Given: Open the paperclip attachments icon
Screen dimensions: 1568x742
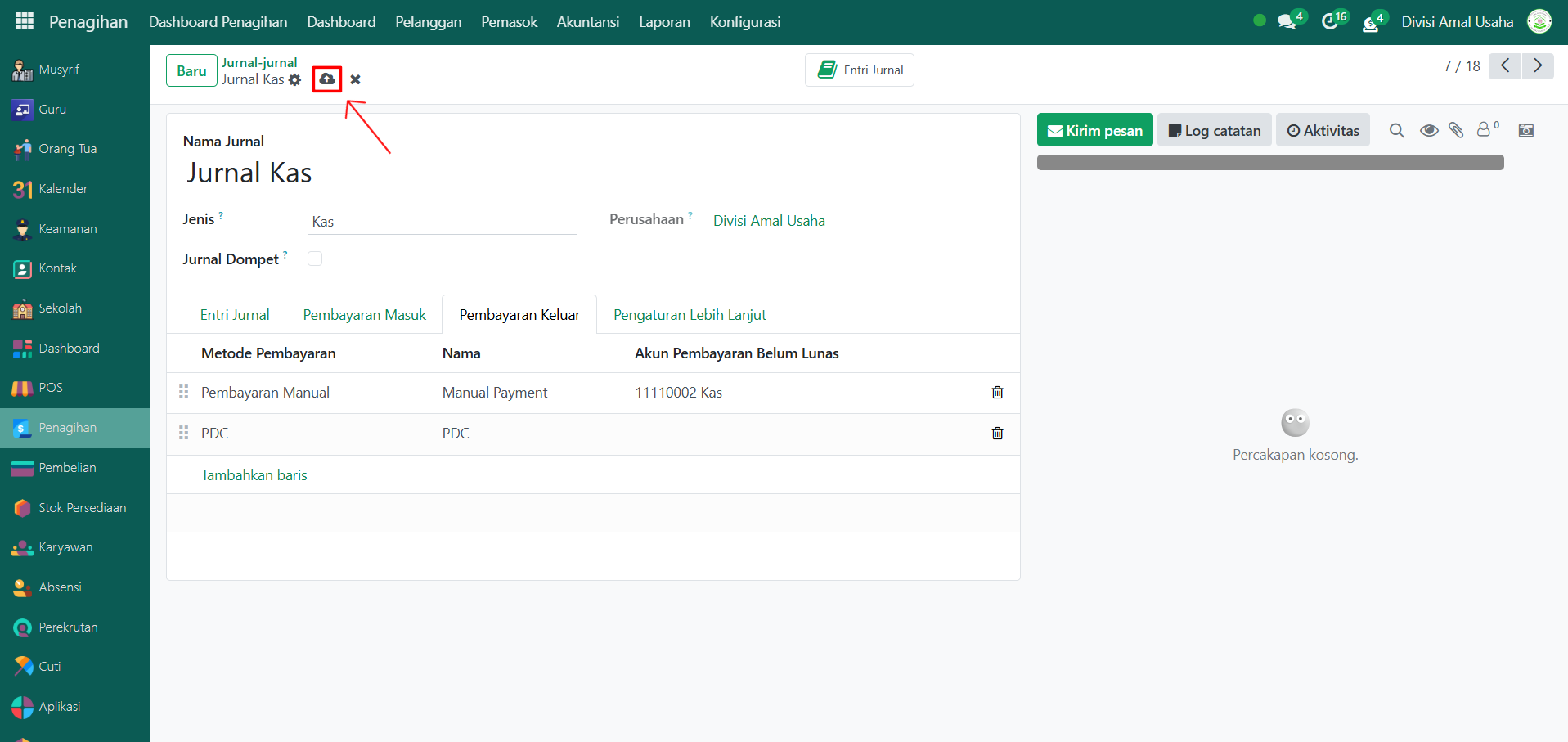Looking at the screenshot, I should pyautogui.click(x=1456, y=130).
